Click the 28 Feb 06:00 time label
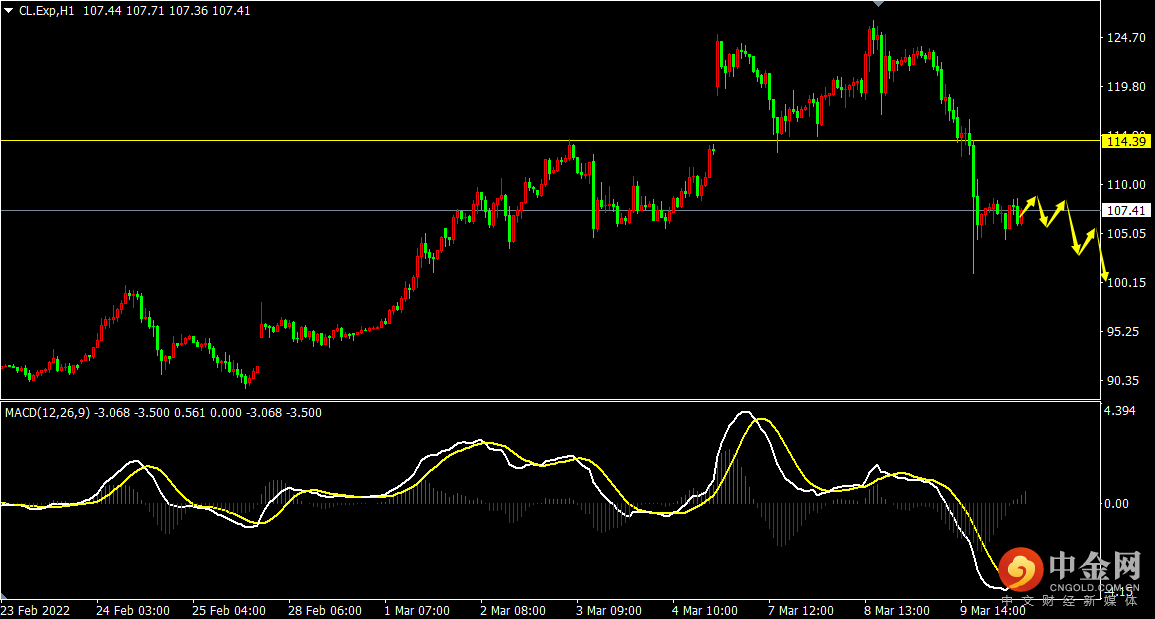The height and width of the screenshot is (619, 1155). pos(325,611)
